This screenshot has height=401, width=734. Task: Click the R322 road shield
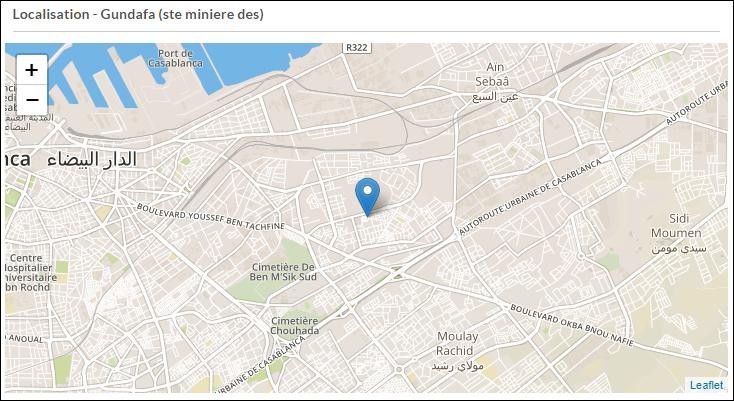357,47
